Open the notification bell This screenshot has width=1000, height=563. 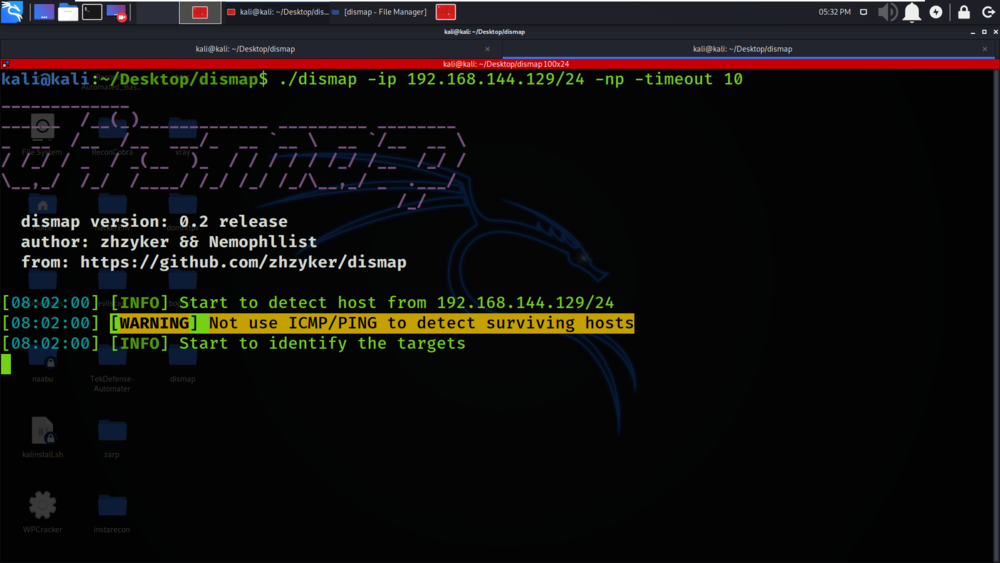pyautogui.click(x=912, y=12)
